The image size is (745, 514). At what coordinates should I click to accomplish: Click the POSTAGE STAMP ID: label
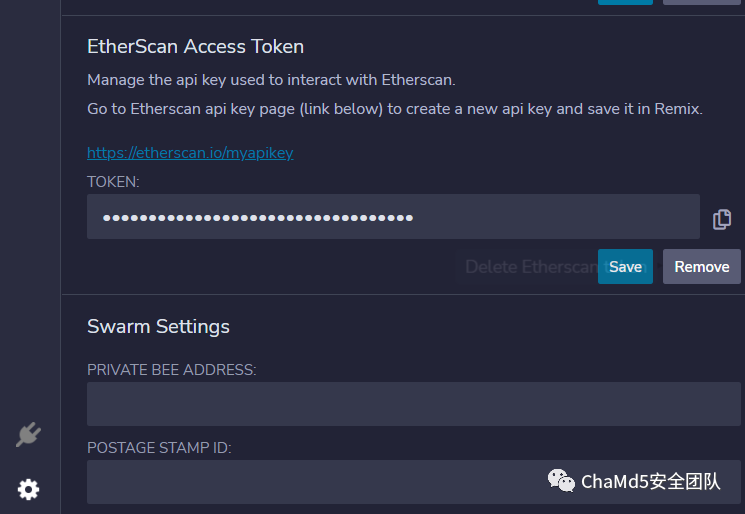(x=159, y=447)
